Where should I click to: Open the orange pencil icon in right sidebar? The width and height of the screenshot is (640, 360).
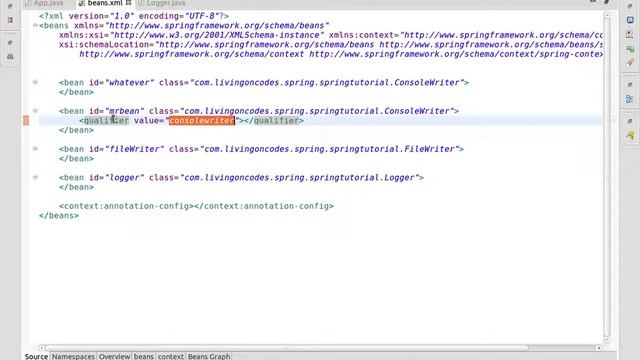[x=630, y=63]
